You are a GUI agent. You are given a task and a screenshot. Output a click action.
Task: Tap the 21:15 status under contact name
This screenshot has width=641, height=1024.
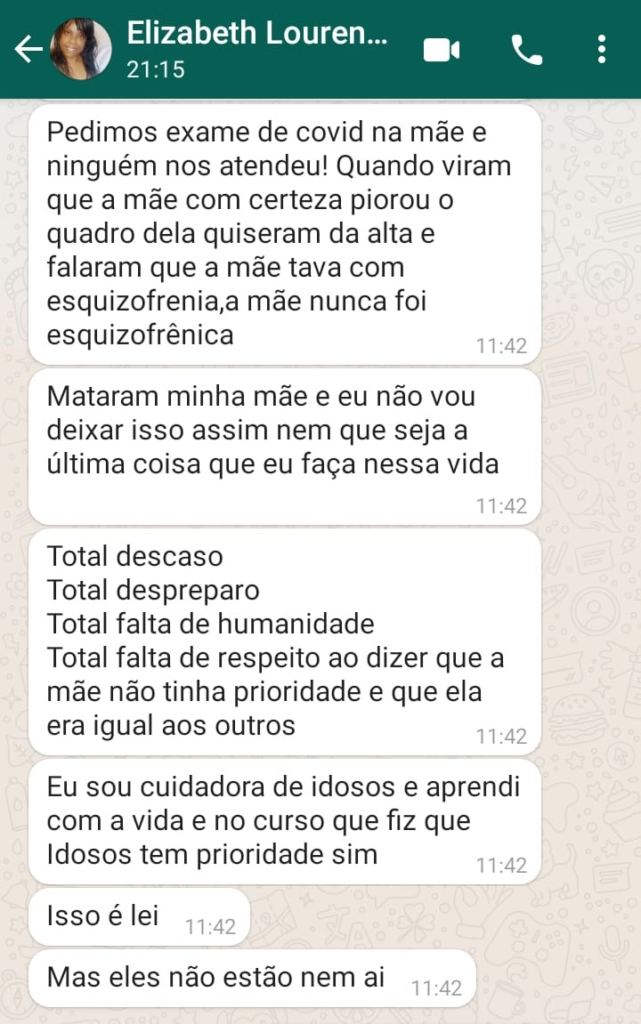[156, 71]
